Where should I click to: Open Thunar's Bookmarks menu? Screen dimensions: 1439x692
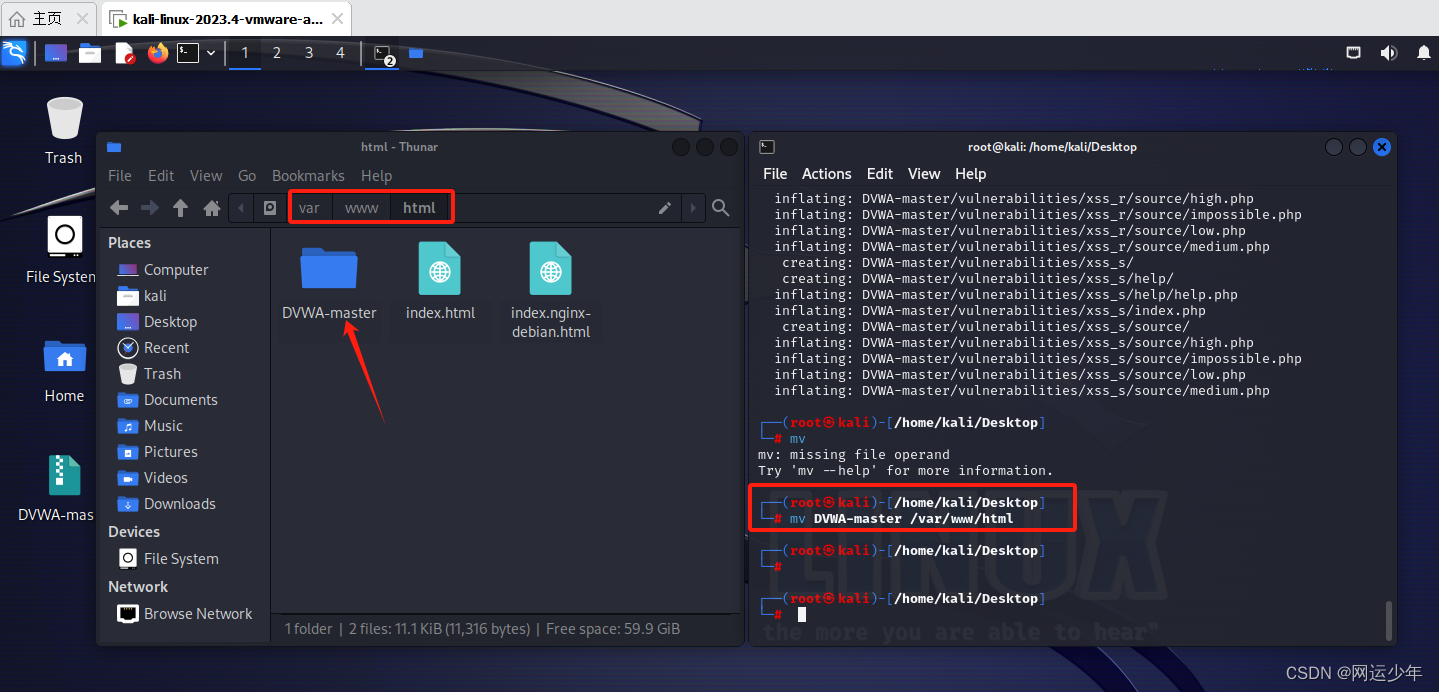pyautogui.click(x=308, y=175)
